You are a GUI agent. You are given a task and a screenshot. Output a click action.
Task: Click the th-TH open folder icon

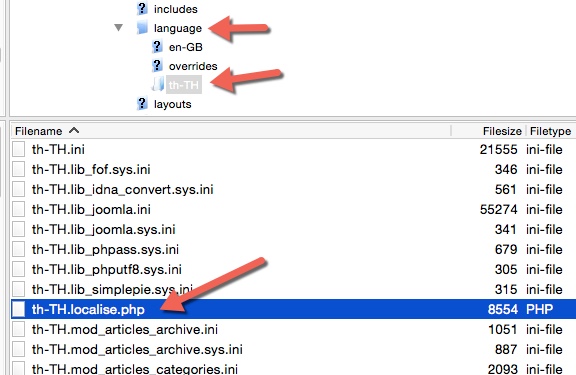(158, 84)
